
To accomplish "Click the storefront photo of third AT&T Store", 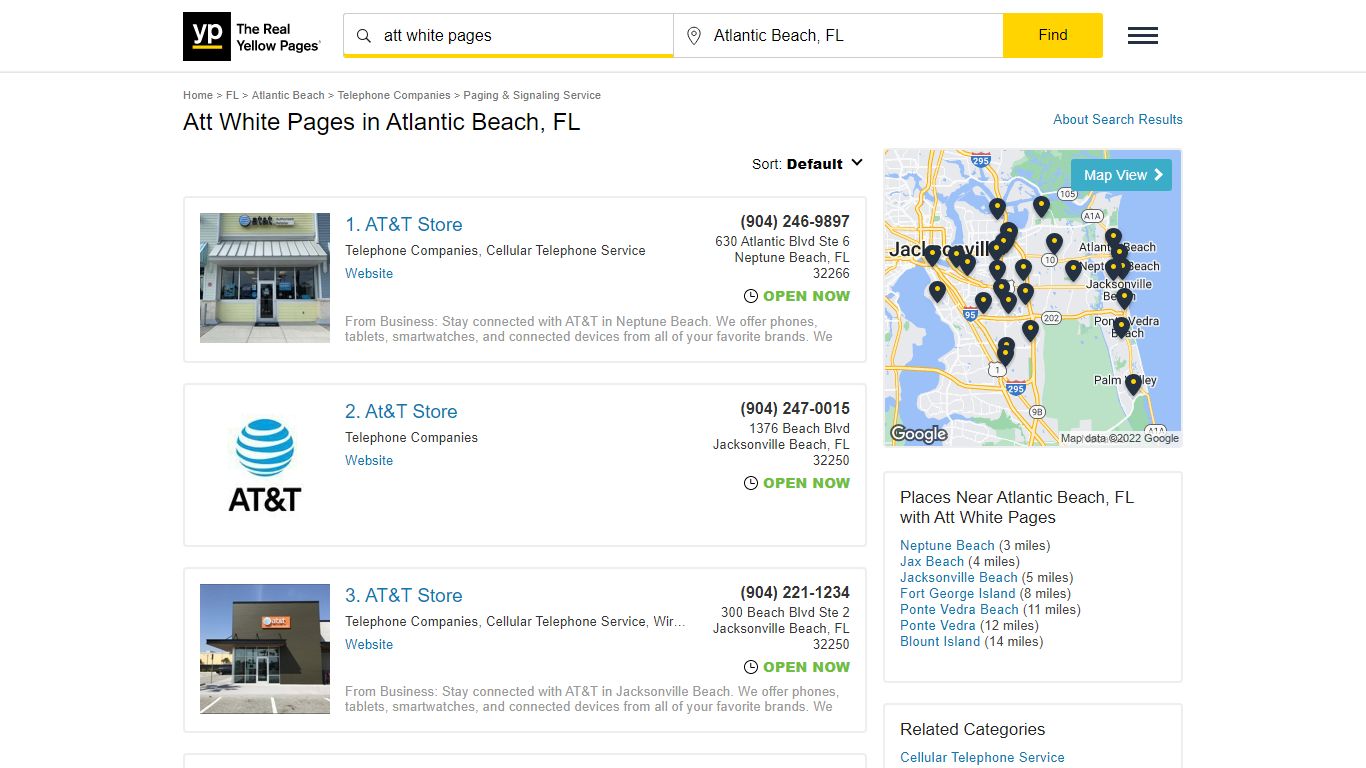I will (x=265, y=649).
